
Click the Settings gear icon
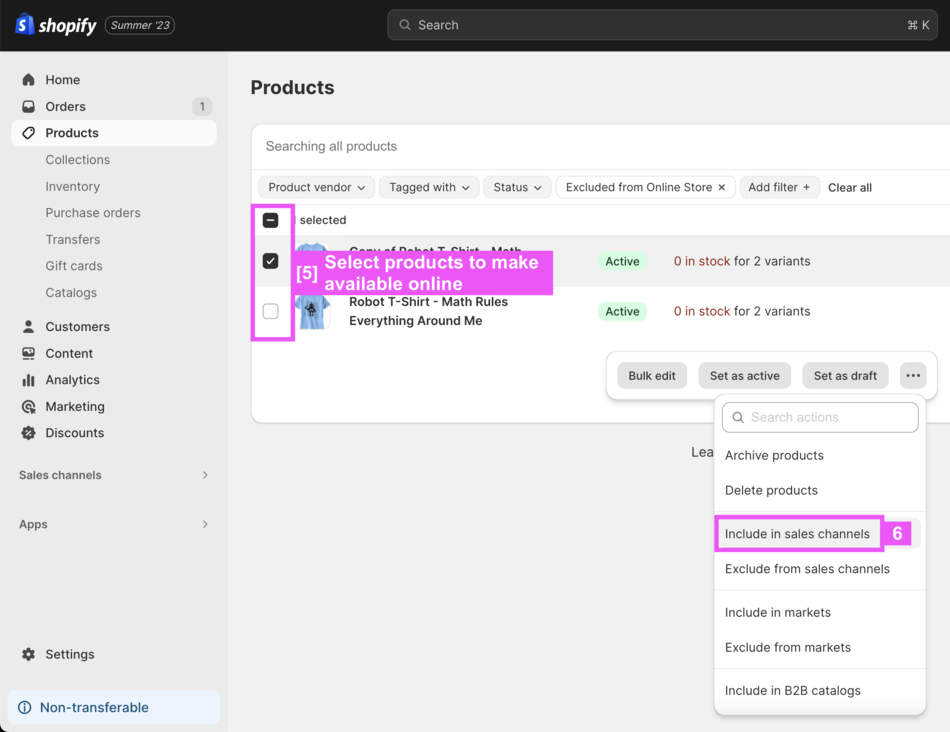click(x=28, y=654)
